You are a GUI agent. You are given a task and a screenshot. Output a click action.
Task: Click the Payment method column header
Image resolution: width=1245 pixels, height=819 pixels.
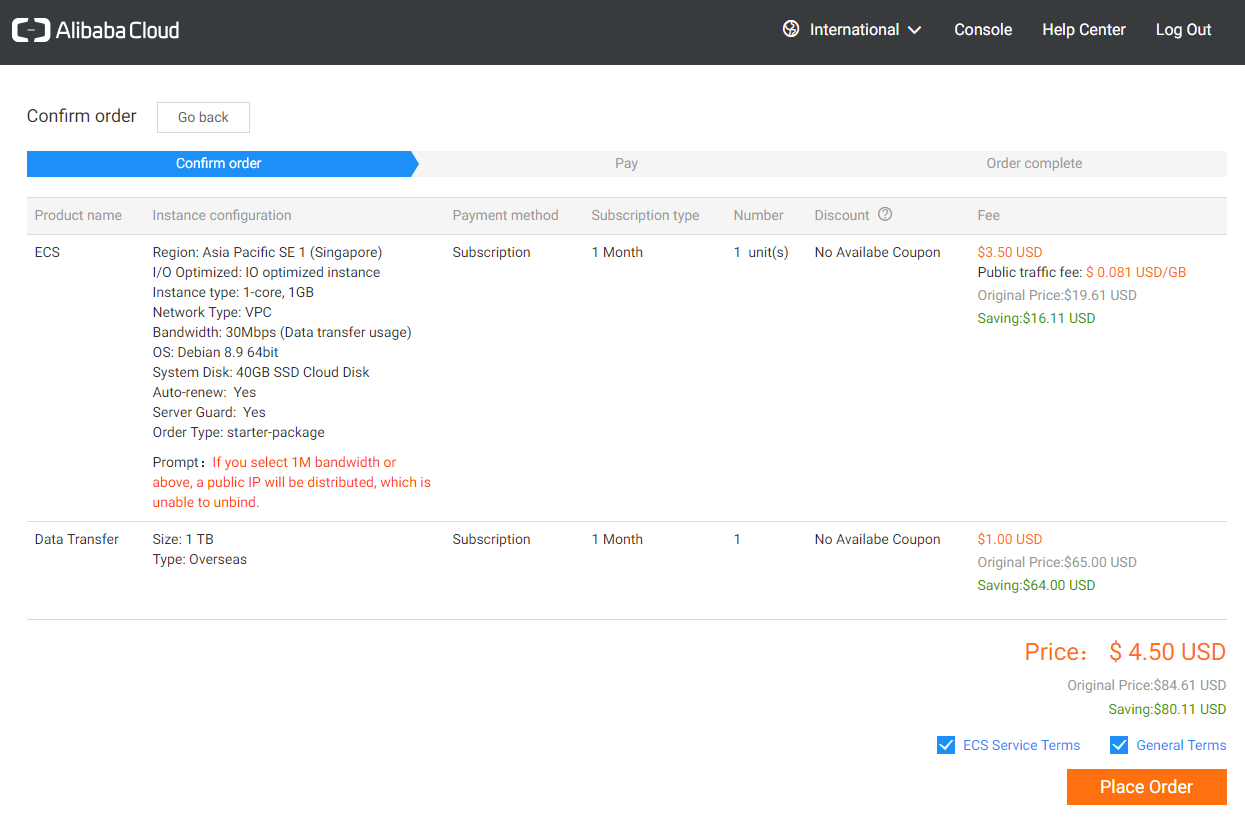(505, 215)
